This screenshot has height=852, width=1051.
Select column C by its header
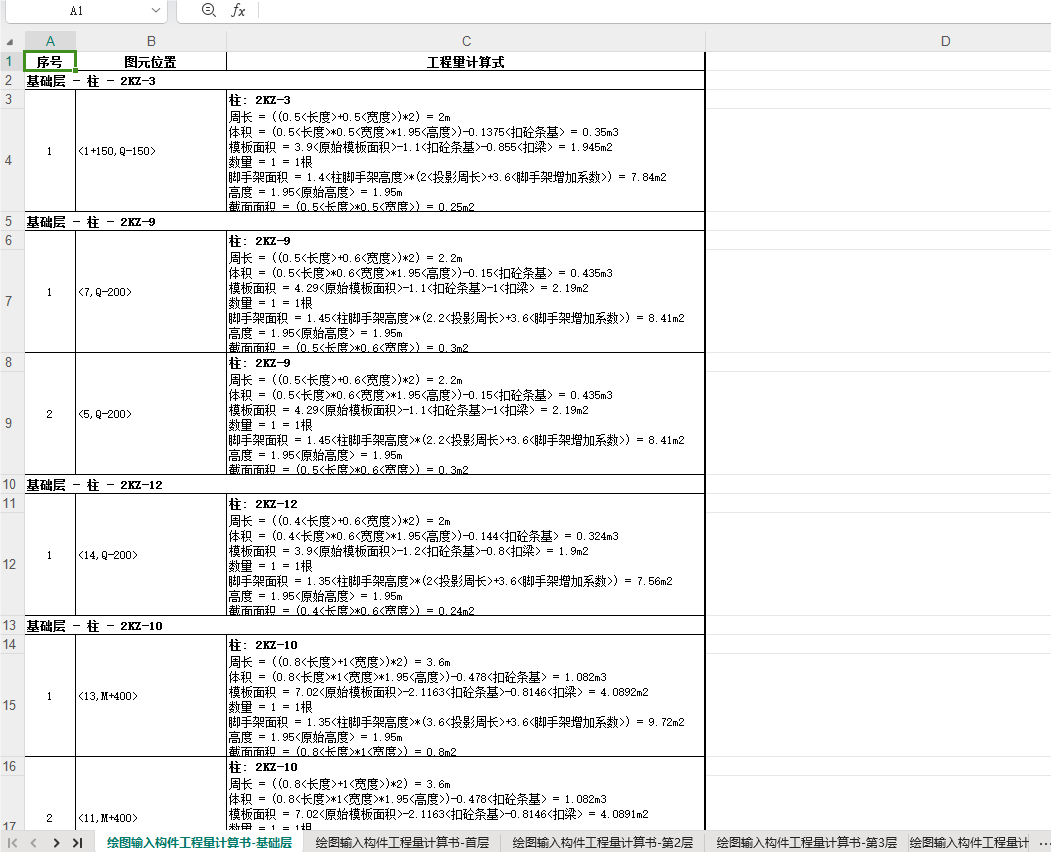[466, 41]
